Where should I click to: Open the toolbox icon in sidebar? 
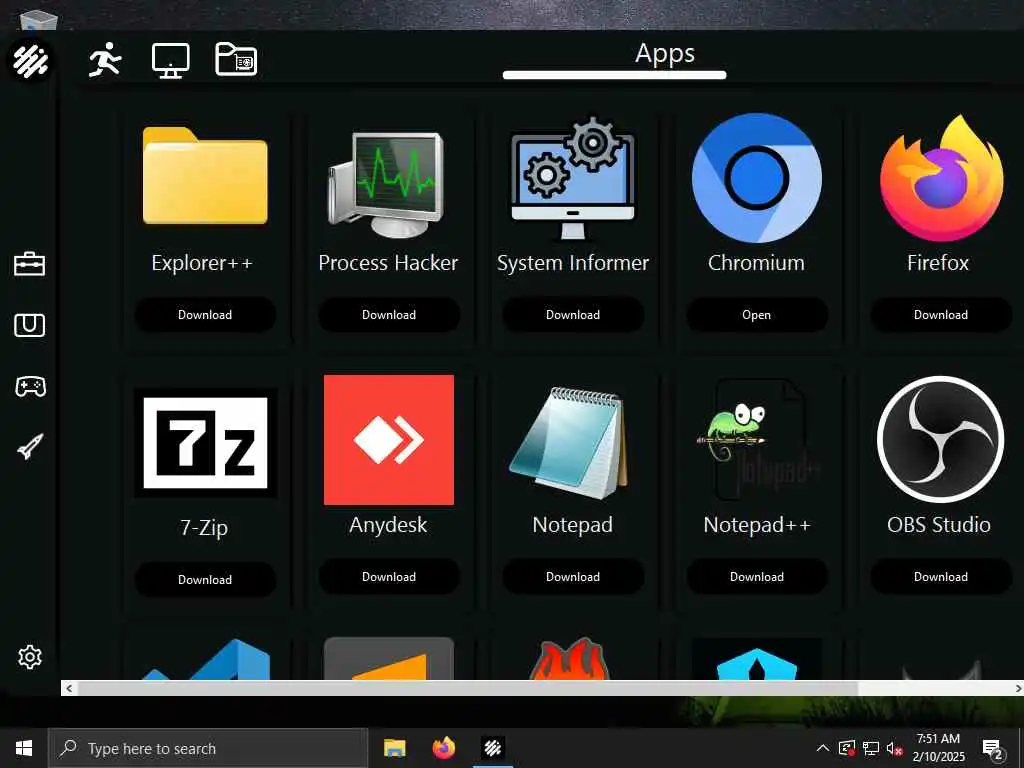29,264
